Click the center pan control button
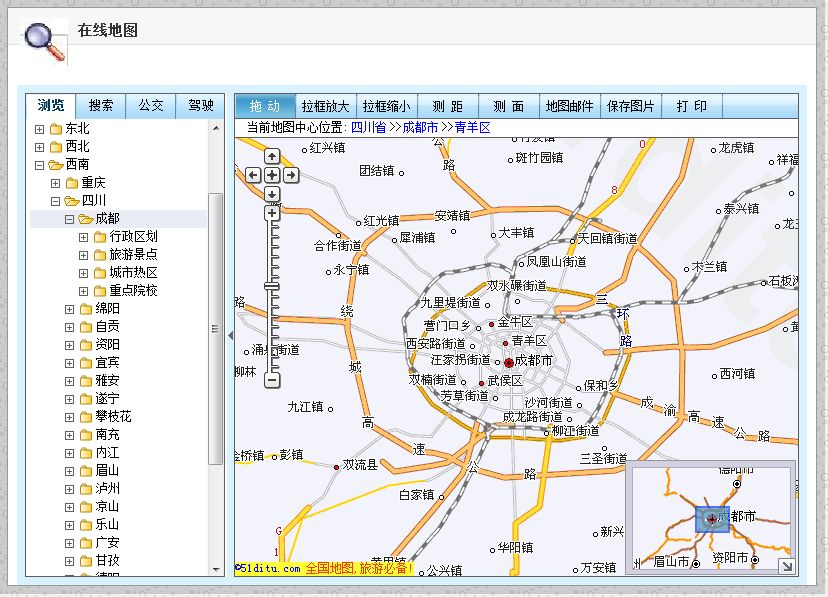828x597 pixels. pyautogui.click(x=271, y=175)
